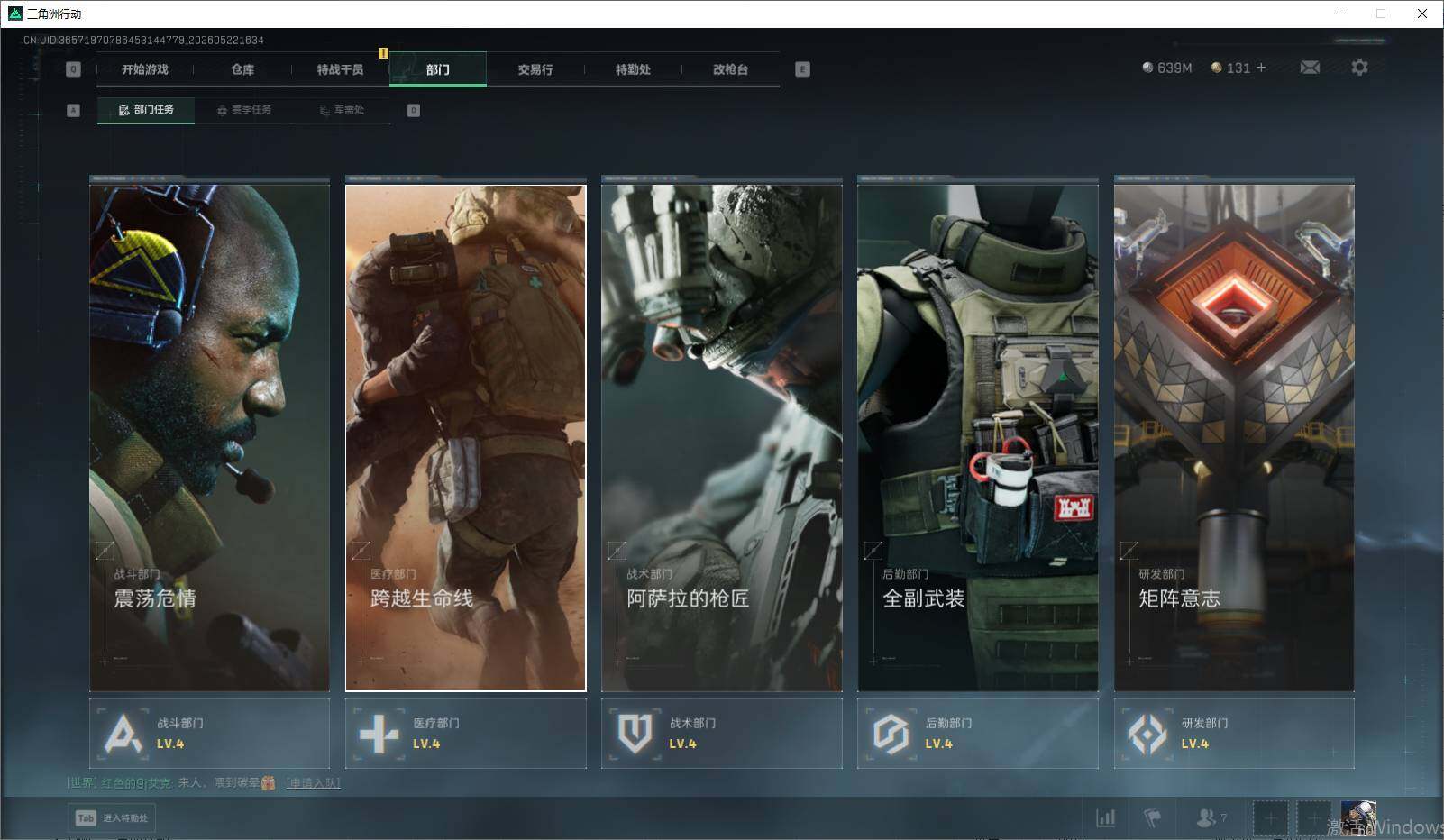Open the 矩阵意志 research department card

(1234, 438)
